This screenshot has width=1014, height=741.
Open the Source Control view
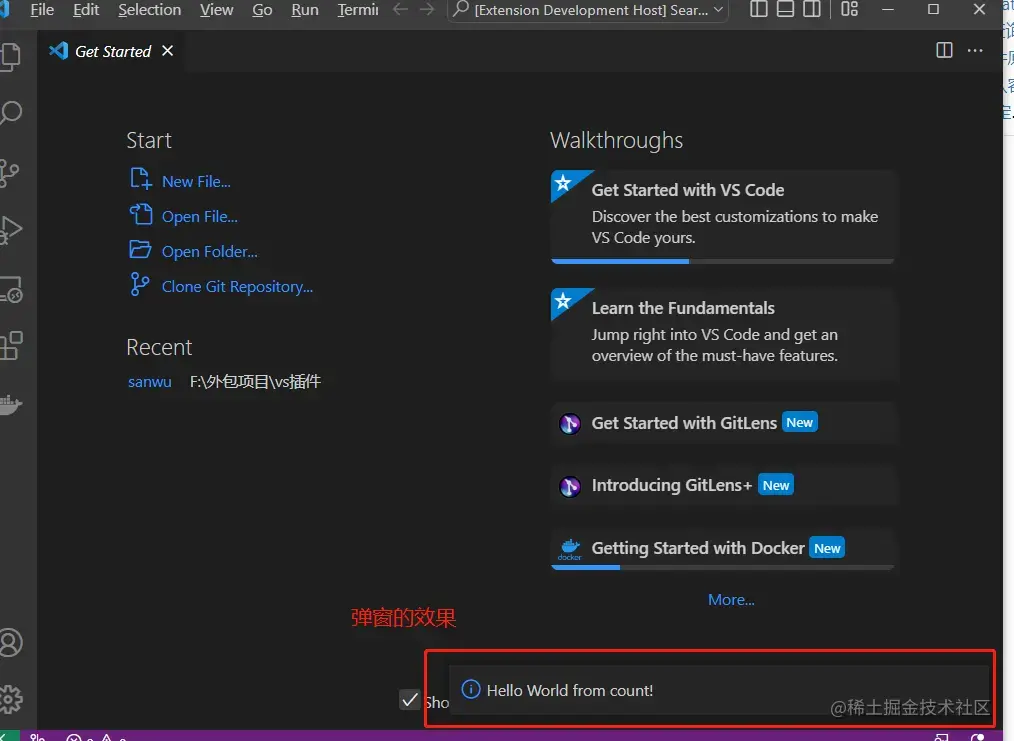coord(9,173)
